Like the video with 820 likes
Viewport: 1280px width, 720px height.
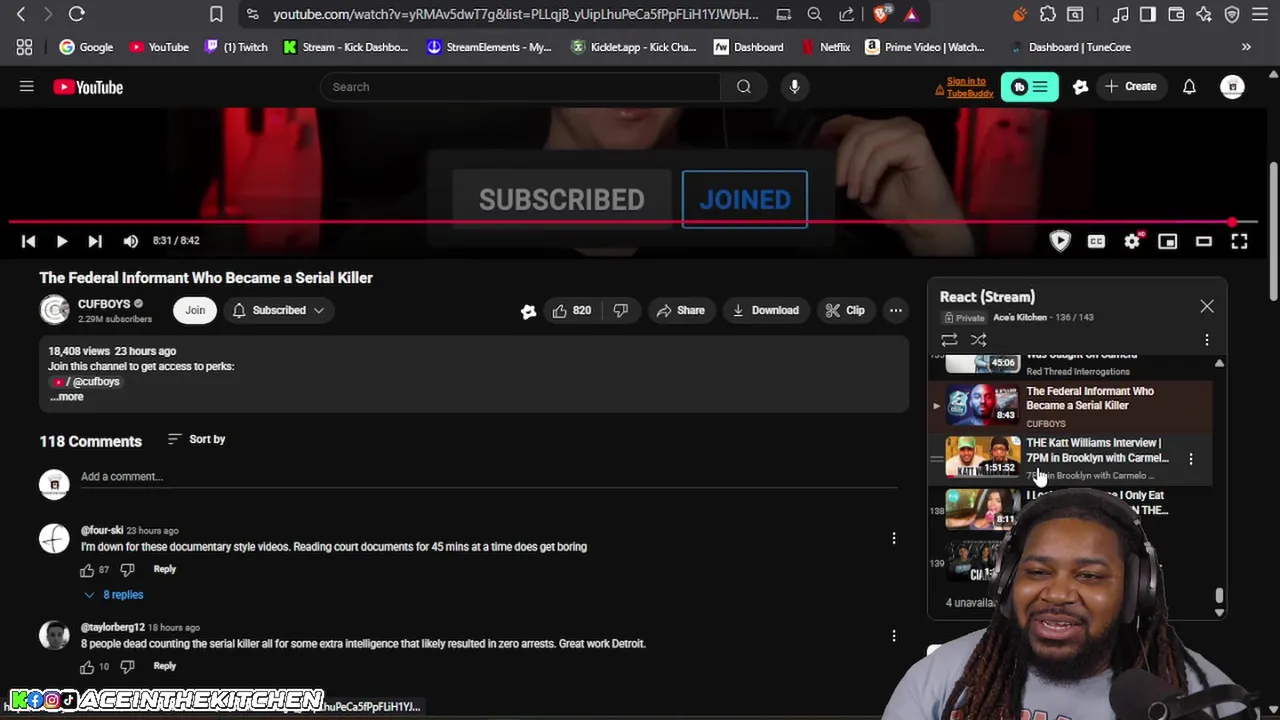click(x=571, y=310)
